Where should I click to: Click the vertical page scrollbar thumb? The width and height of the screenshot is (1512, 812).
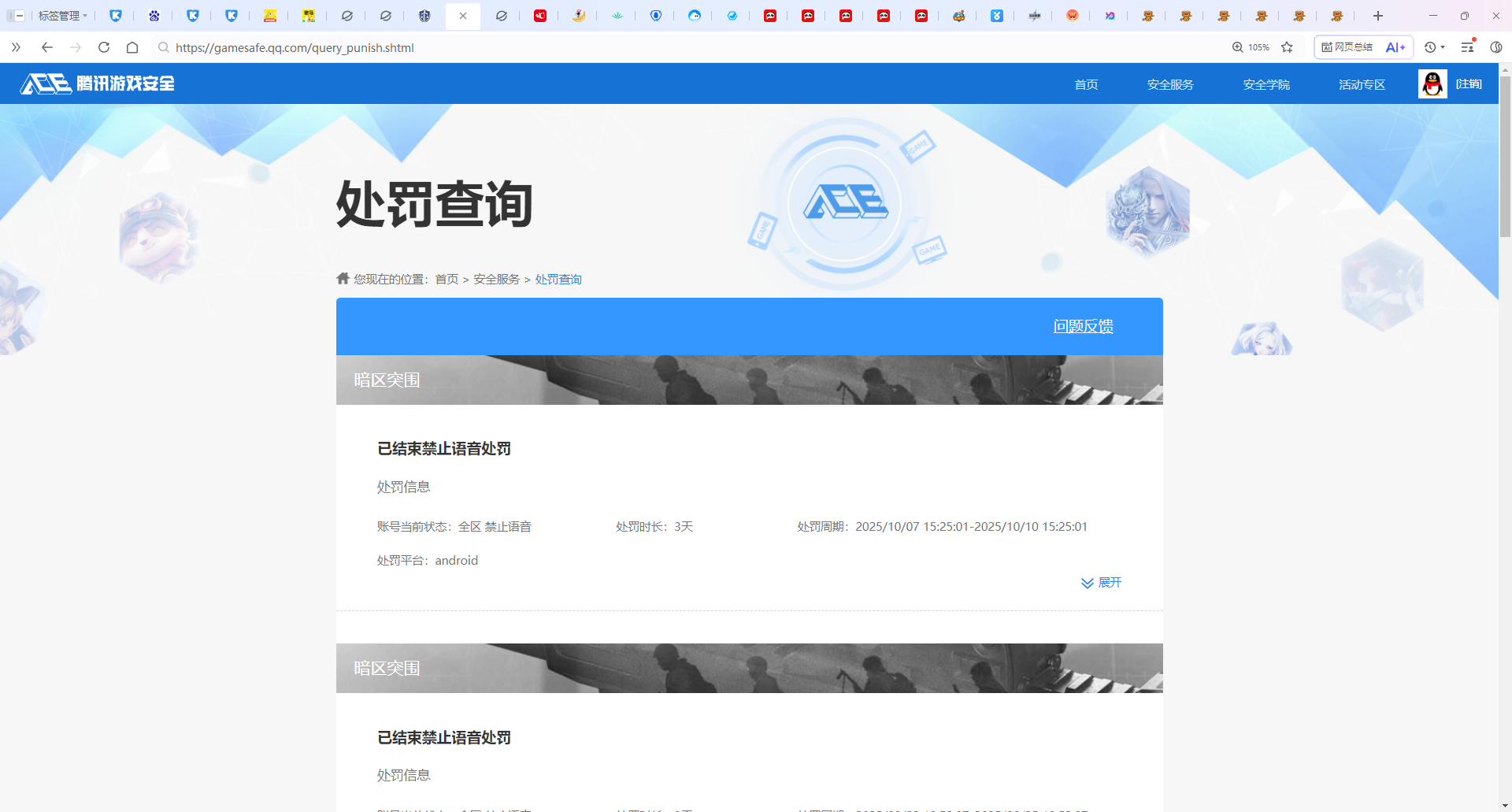[1505, 158]
